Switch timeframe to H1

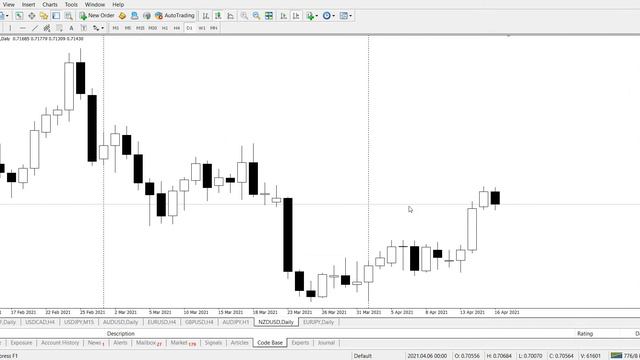click(x=165, y=28)
